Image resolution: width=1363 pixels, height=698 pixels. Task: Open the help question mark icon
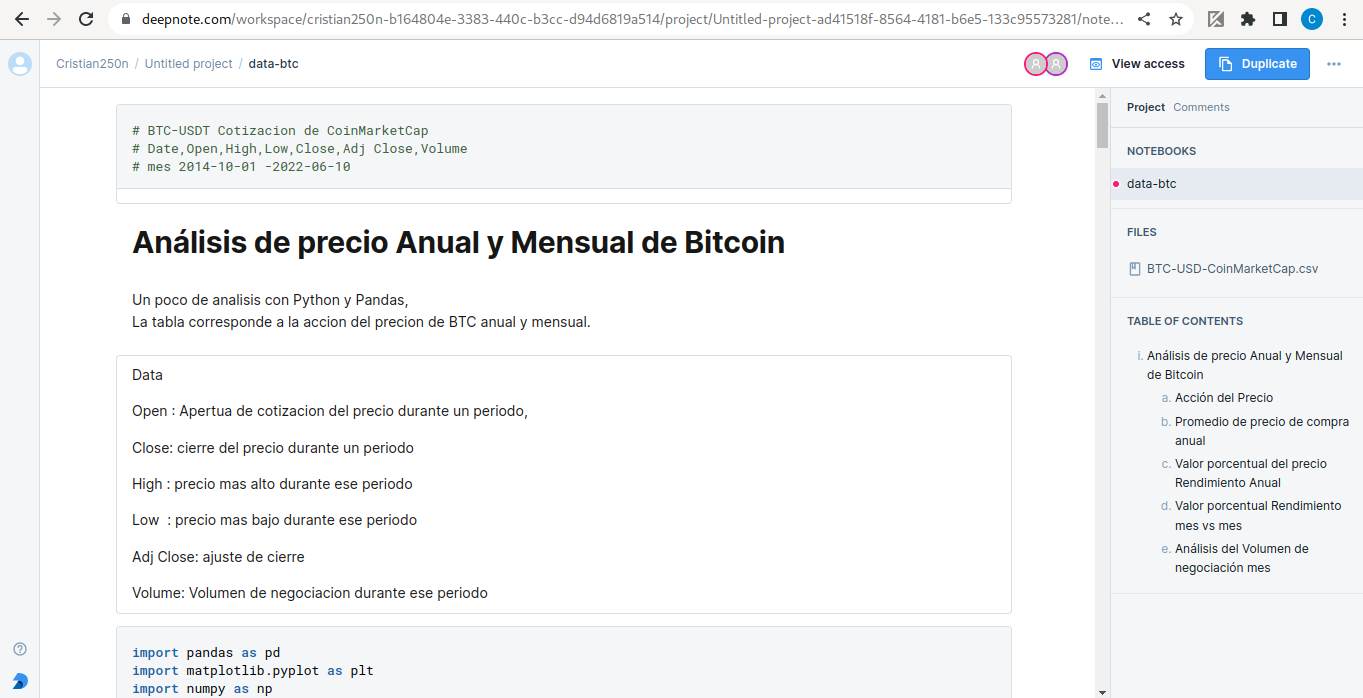pos(20,649)
